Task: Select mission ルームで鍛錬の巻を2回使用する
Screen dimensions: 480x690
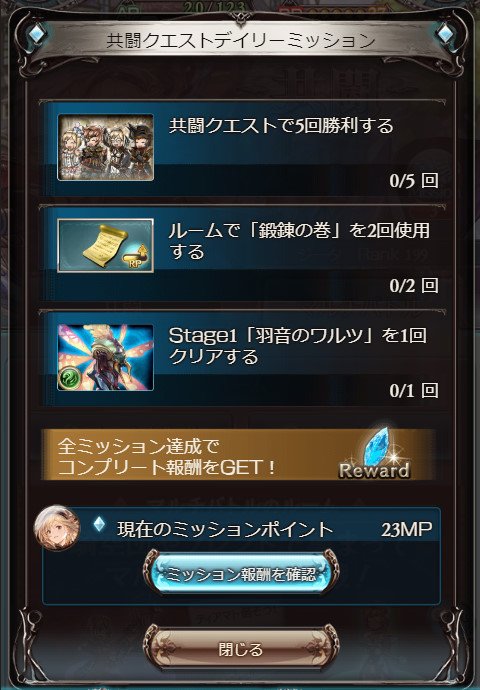Action: point(244,253)
